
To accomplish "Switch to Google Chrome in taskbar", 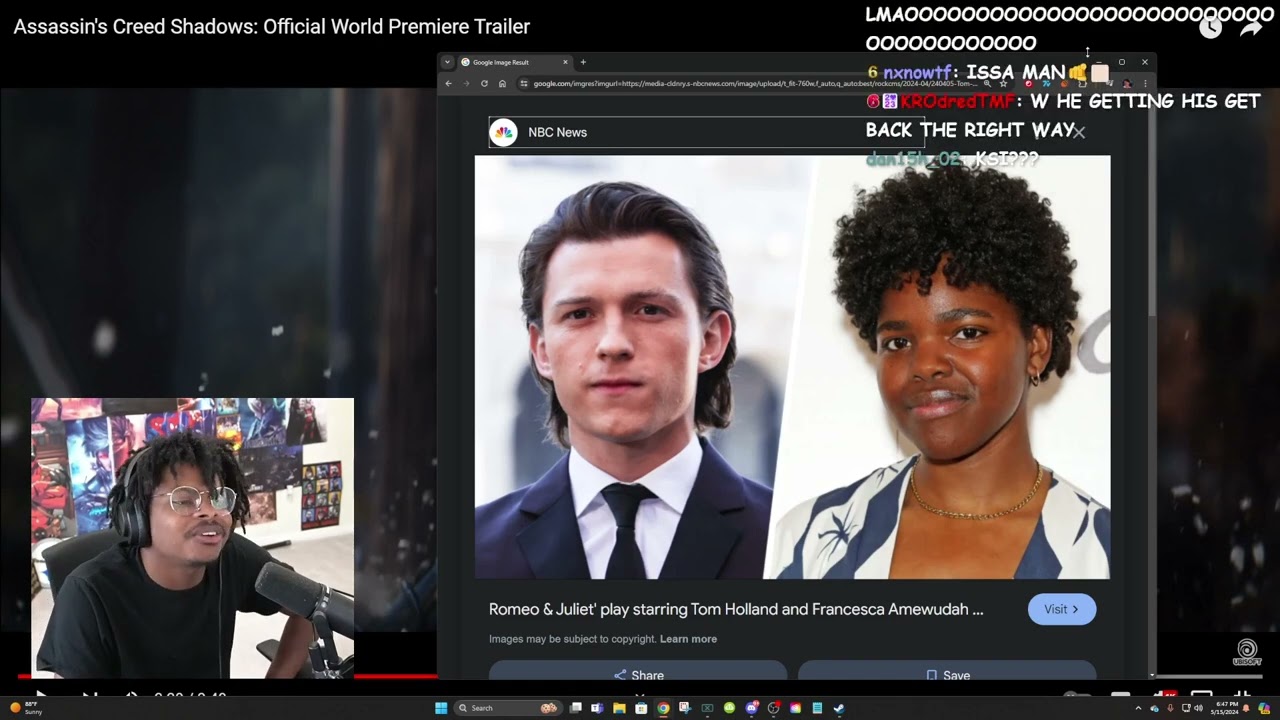I will pyautogui.click(x=663, y=708).
